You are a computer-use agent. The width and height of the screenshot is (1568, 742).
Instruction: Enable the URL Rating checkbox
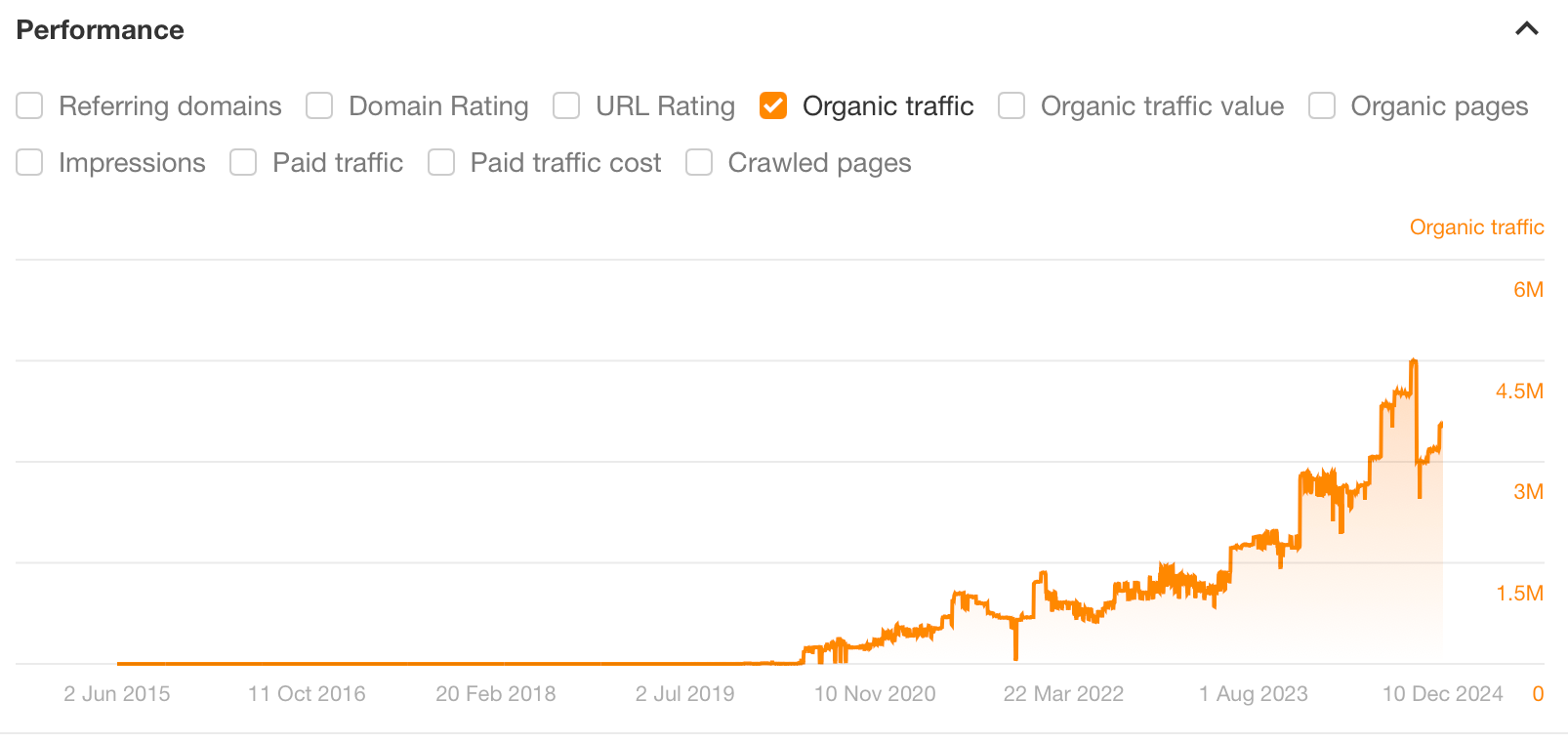coord(566,105)
